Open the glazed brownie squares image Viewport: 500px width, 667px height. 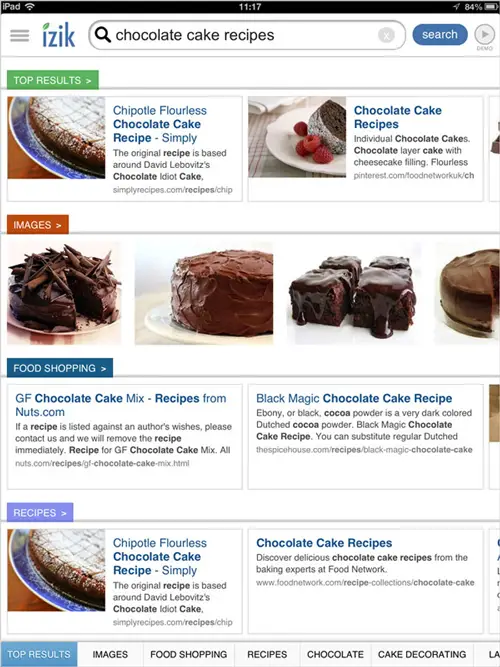[354, 293]
